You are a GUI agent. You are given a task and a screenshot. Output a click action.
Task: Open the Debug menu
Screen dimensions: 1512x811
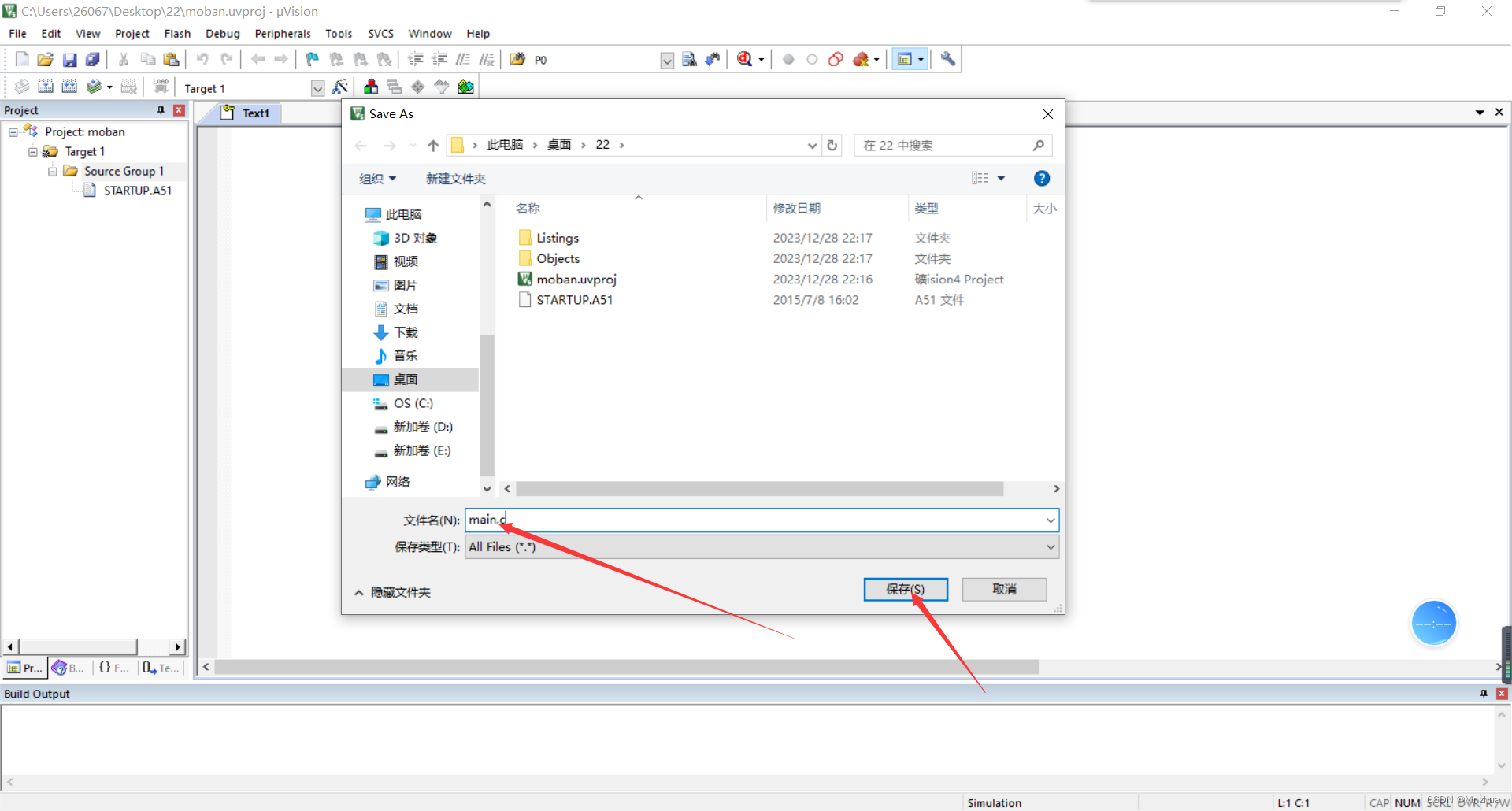pos(223,34)
